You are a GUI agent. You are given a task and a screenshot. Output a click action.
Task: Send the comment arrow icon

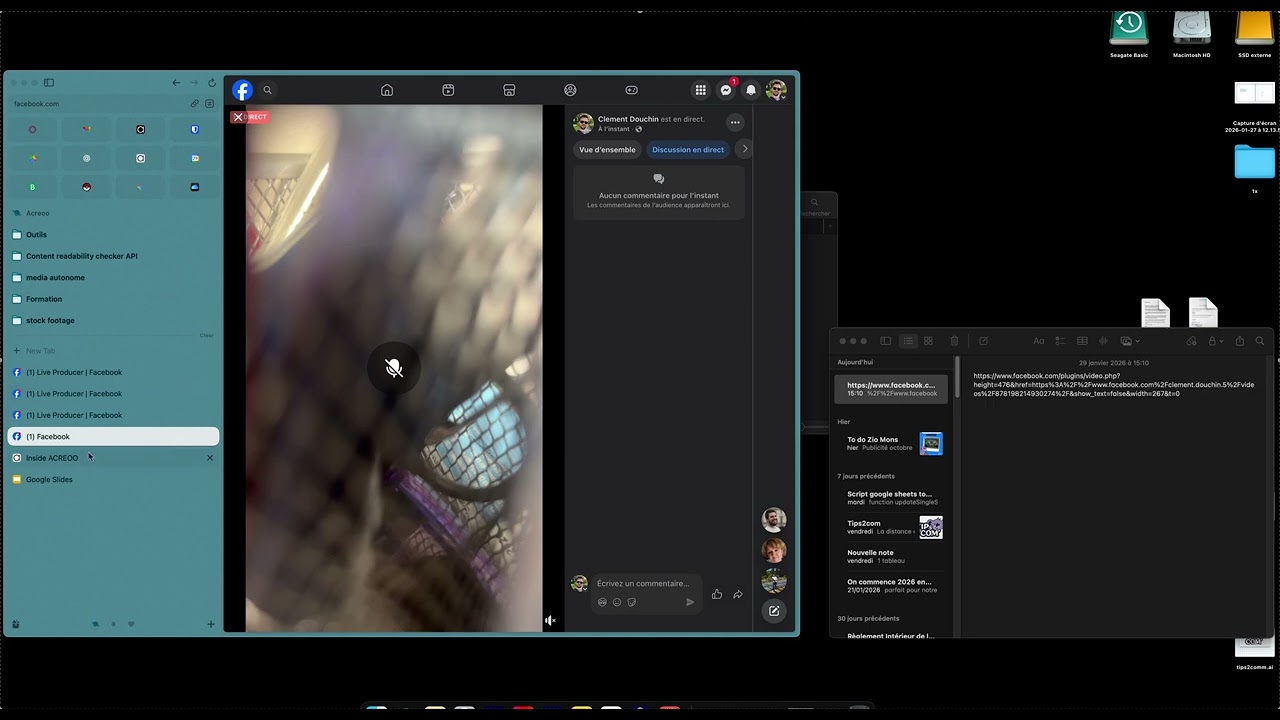point(690,602)
